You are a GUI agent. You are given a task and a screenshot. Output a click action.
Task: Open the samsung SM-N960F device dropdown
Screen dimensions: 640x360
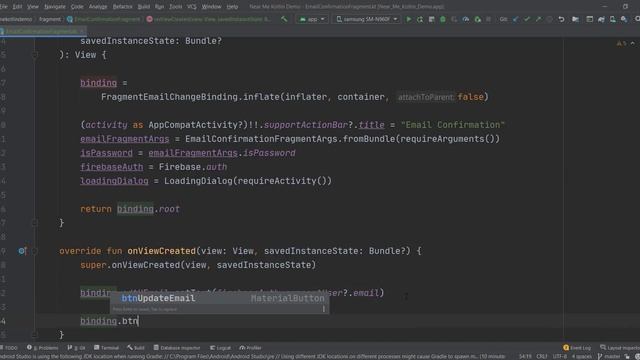pyautogui.click(x=367, y=19)
